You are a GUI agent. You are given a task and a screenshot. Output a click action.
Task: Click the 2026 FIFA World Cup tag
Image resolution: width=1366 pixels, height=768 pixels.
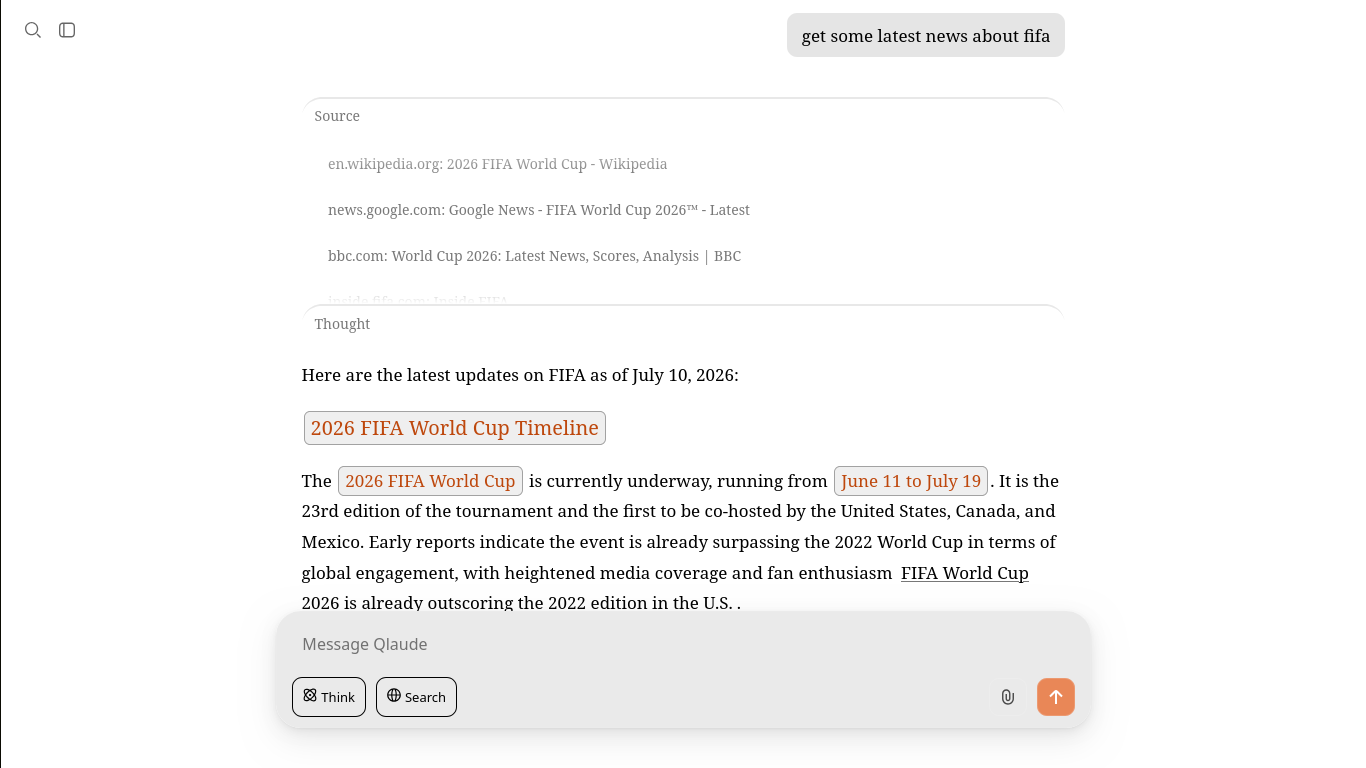430,481
